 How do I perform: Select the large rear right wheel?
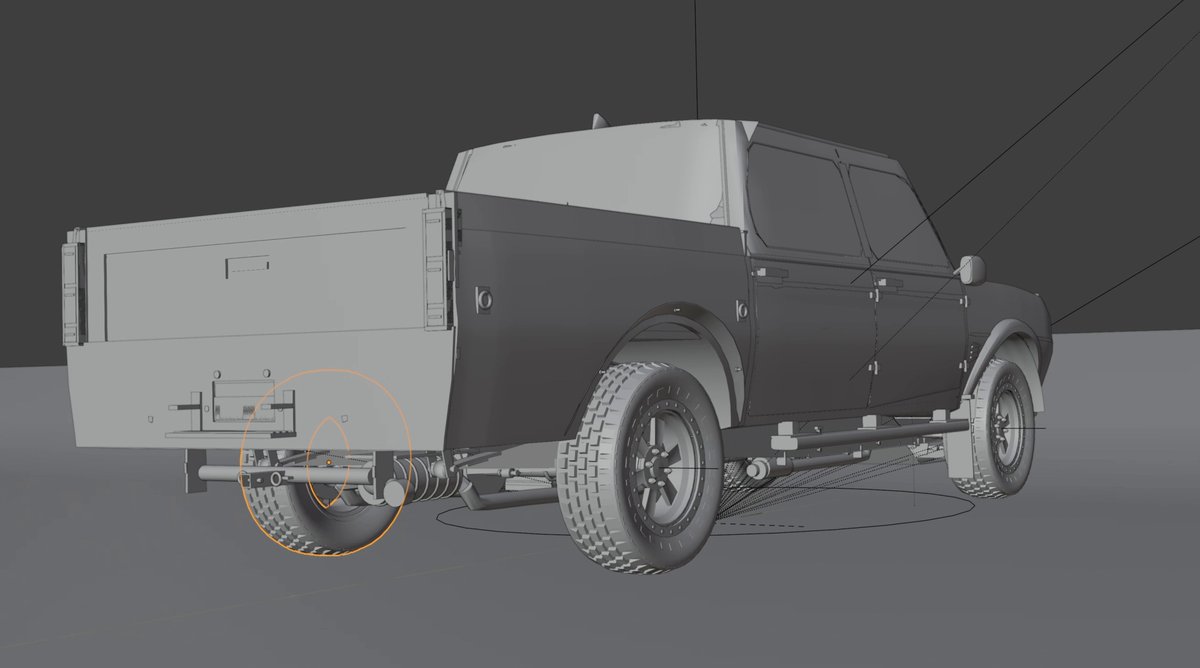click(639, 468)
